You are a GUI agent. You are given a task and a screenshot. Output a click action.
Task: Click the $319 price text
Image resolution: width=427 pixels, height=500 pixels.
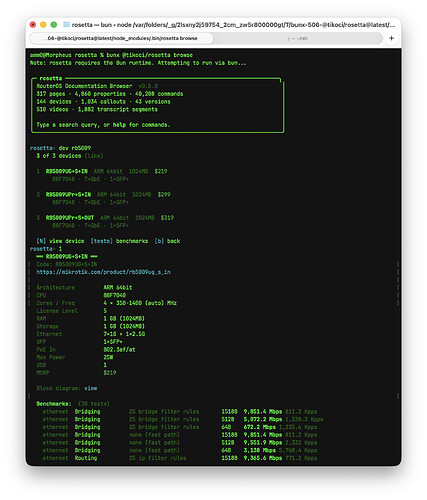tap(167, 218)
